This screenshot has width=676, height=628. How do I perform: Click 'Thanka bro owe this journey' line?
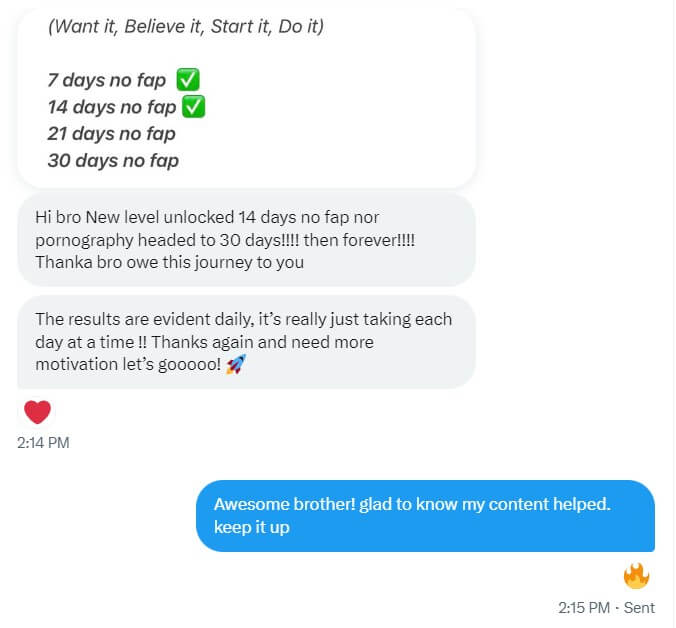pos(170,262)
